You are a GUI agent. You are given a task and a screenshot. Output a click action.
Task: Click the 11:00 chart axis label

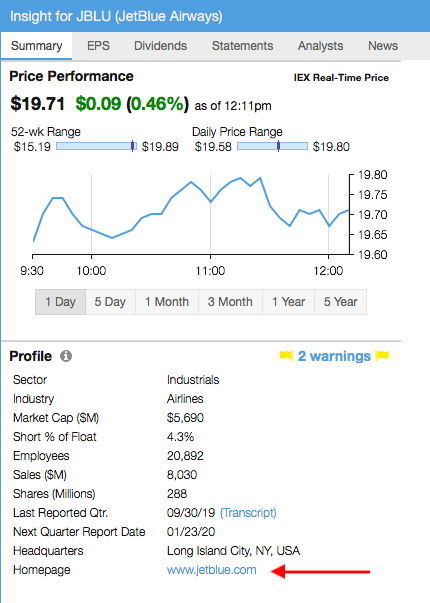[x=210, y=271]
